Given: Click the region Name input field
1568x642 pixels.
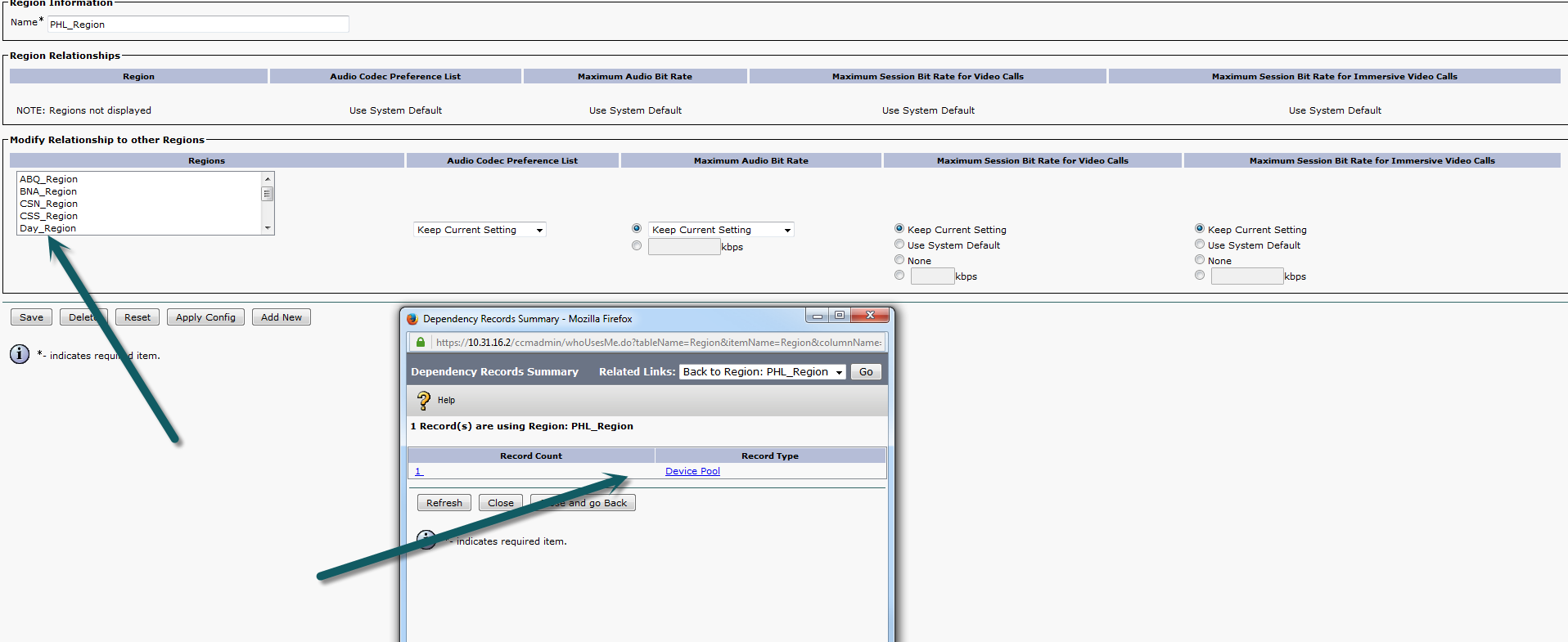Looking at the screenshot, I should (x=198, y=25).
